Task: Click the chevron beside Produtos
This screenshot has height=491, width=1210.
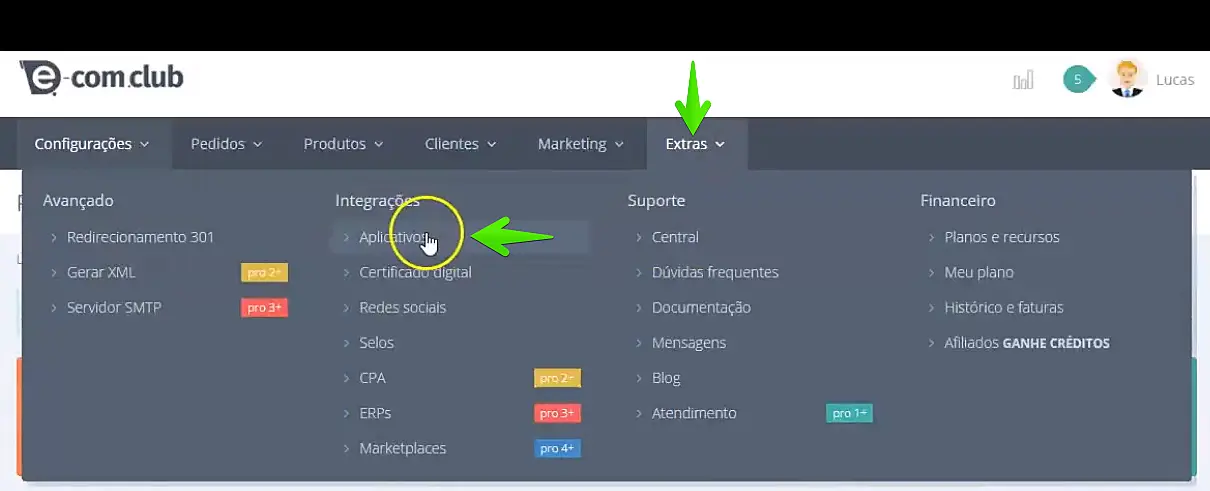Action: coord(378,145)
